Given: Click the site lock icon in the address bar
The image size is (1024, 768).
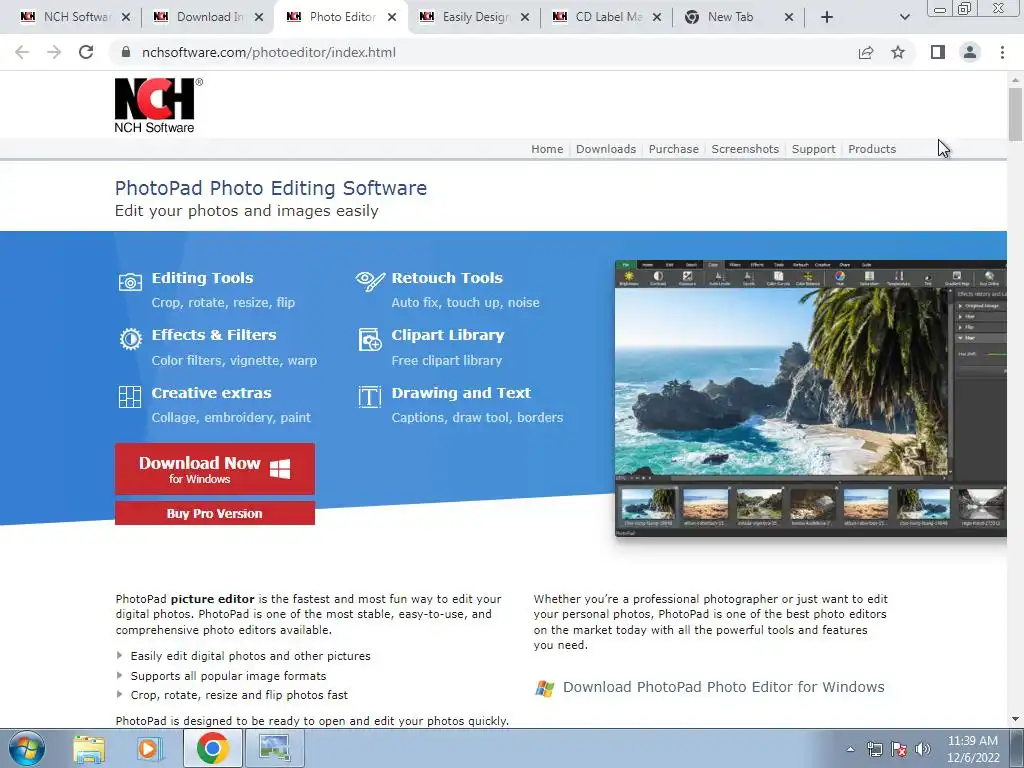Looking at the screenshot, I should [x=126, y=52].
